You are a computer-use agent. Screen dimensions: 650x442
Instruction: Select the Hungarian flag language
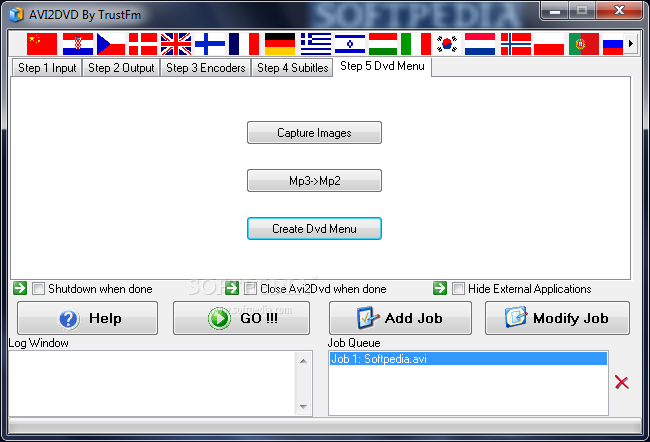383,44
